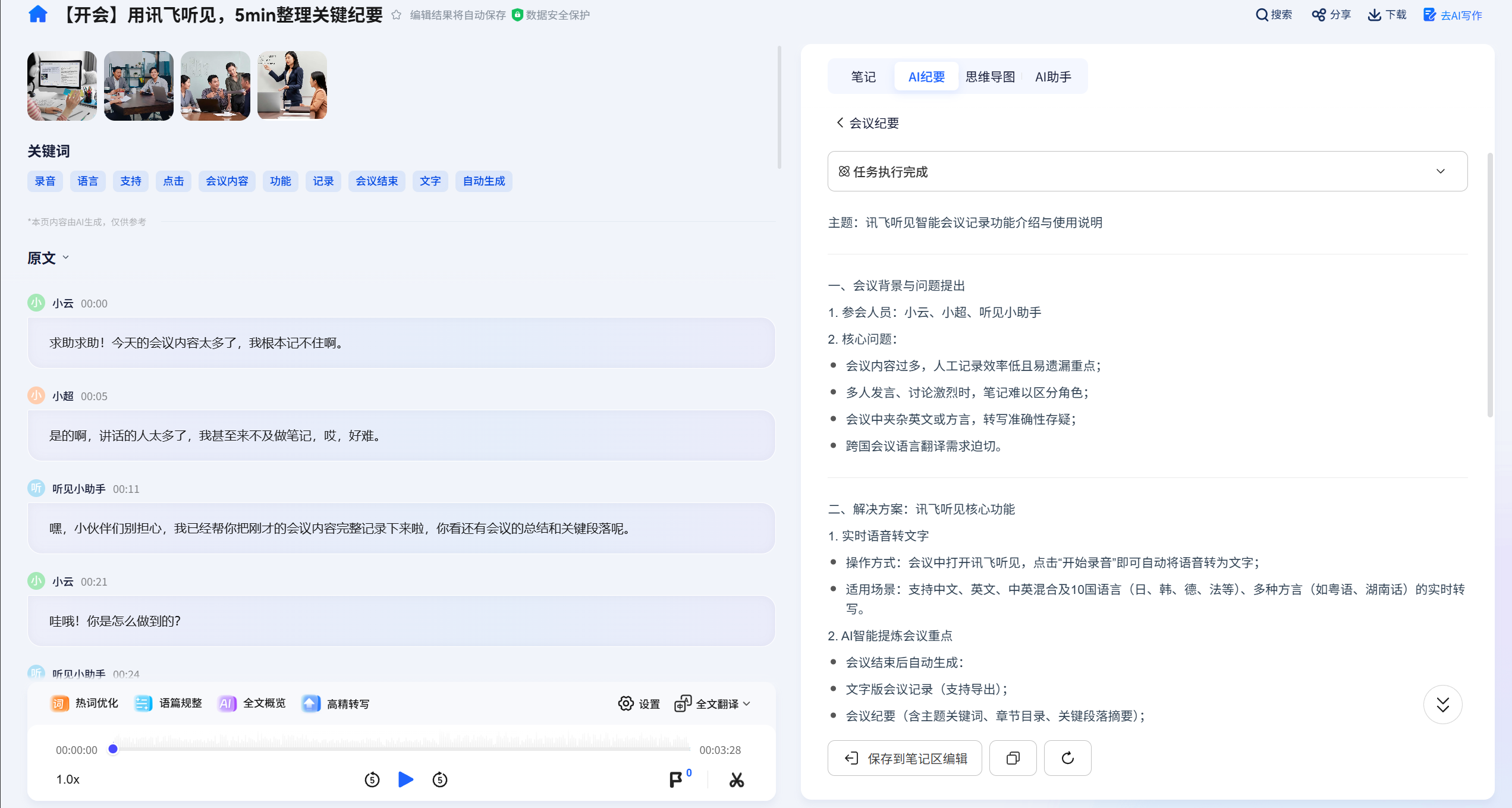Click the summary panel scrollbar
Viewport: 1512px width, 808px height.
click(1490, 285)
